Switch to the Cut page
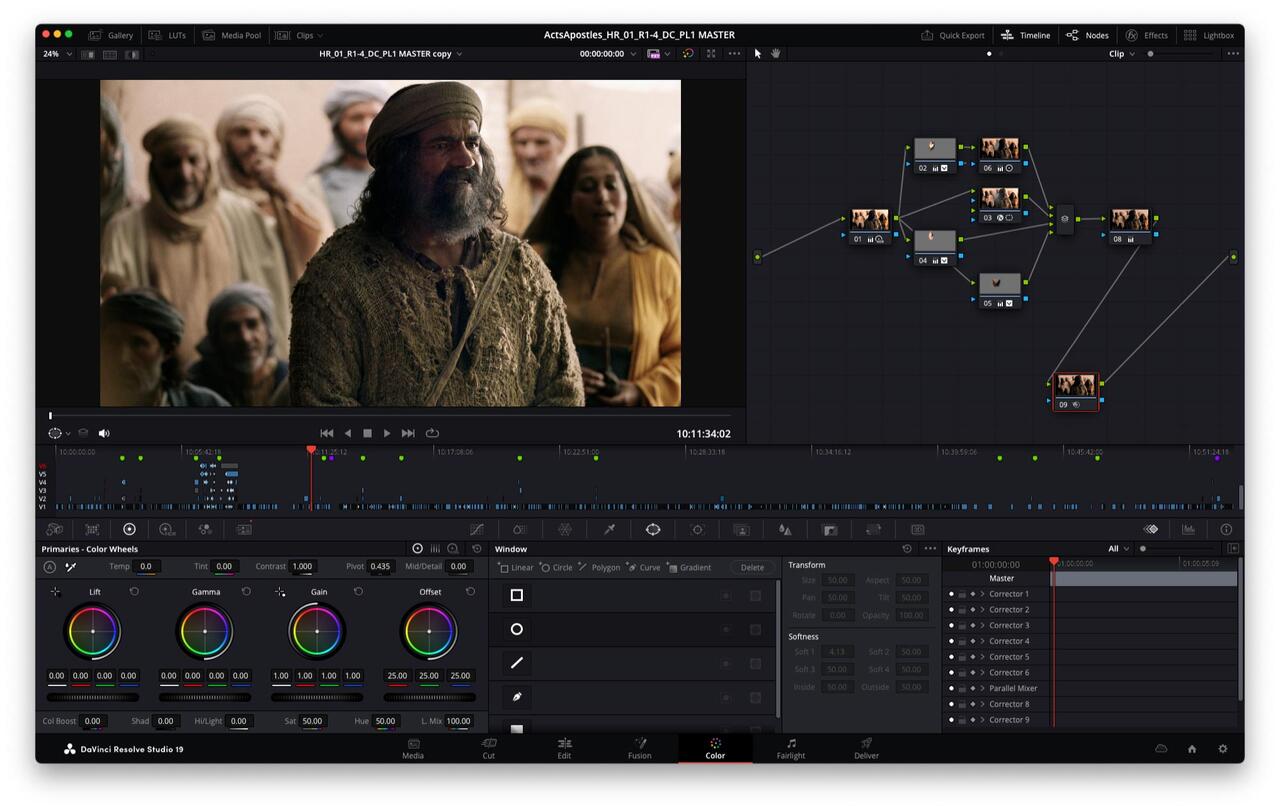Viewport: 1280px width, 810px height. (x=489, y=748)
